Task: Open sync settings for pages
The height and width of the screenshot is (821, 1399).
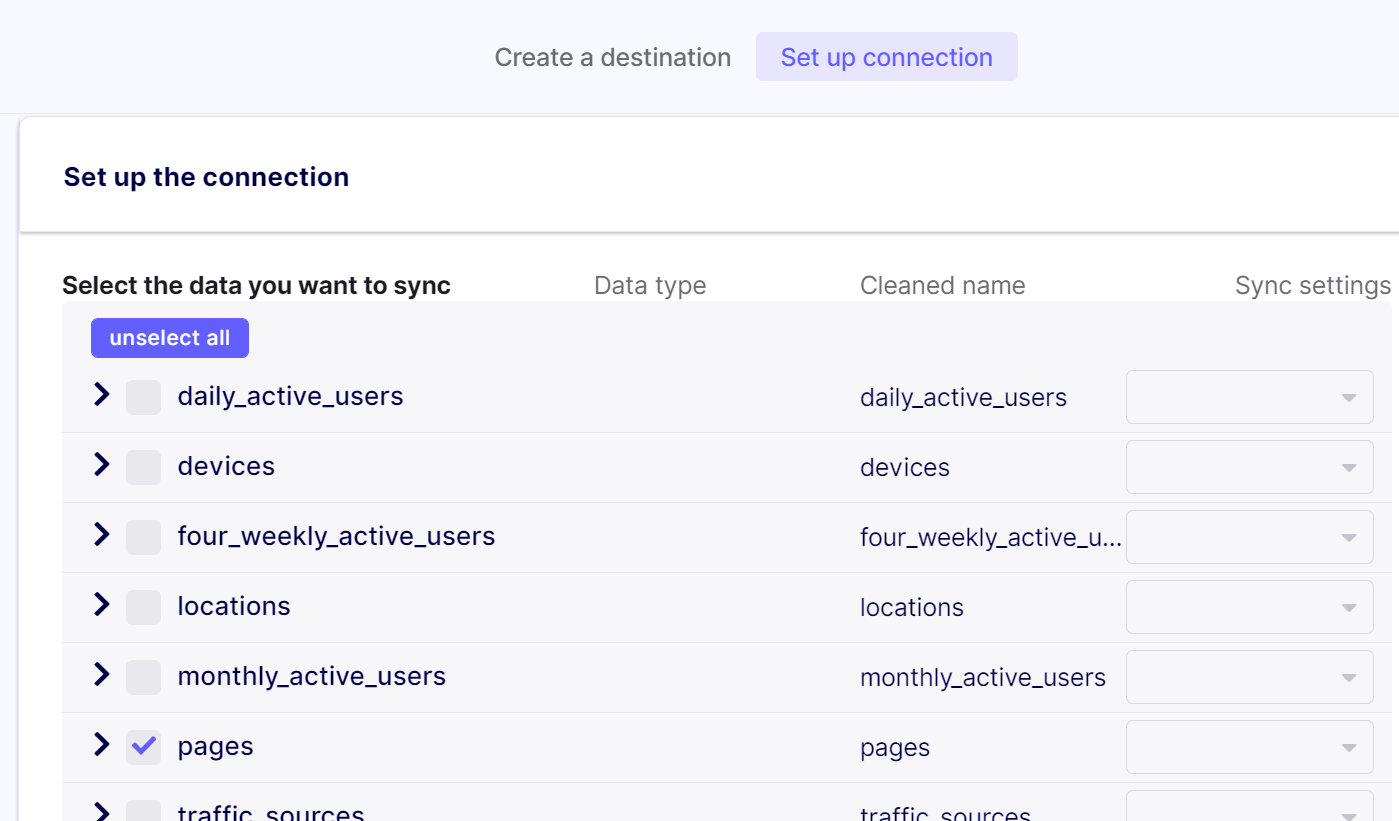Action: [x=1249, y=747]
